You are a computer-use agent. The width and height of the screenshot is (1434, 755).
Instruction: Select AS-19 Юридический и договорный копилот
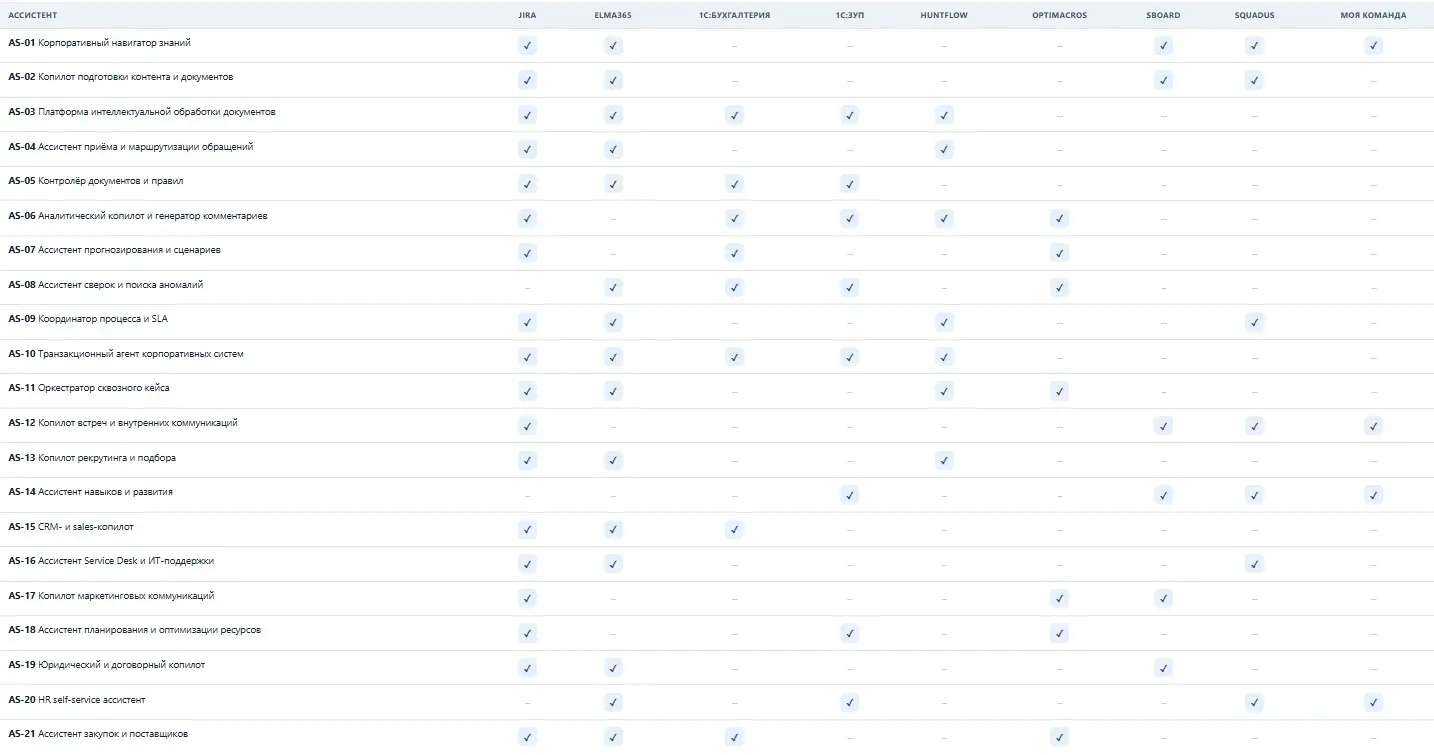[x=106, y=665]
